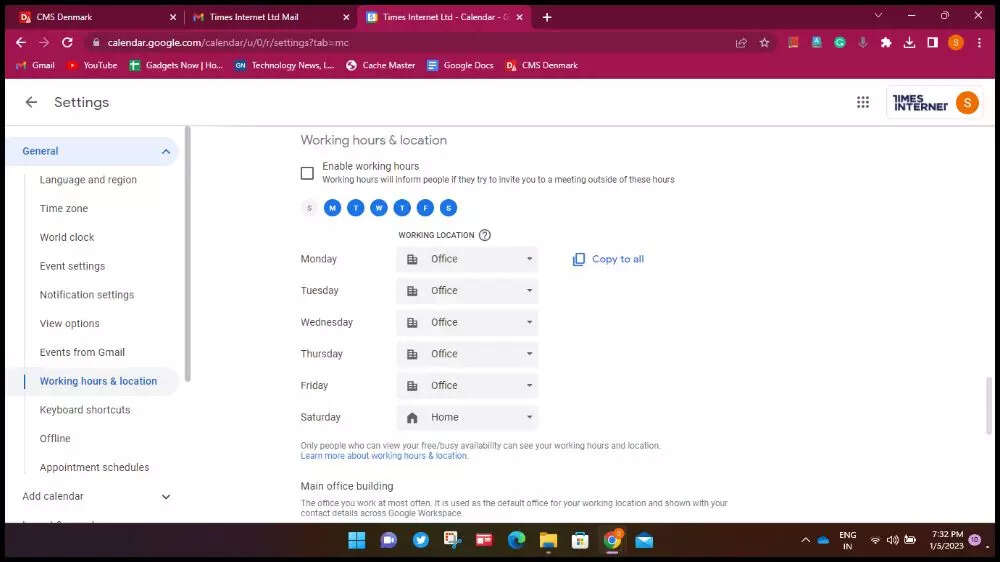Open File Explorer from the taskbar
Viewport: 1000px width, 562px height.
coord(548,540)
